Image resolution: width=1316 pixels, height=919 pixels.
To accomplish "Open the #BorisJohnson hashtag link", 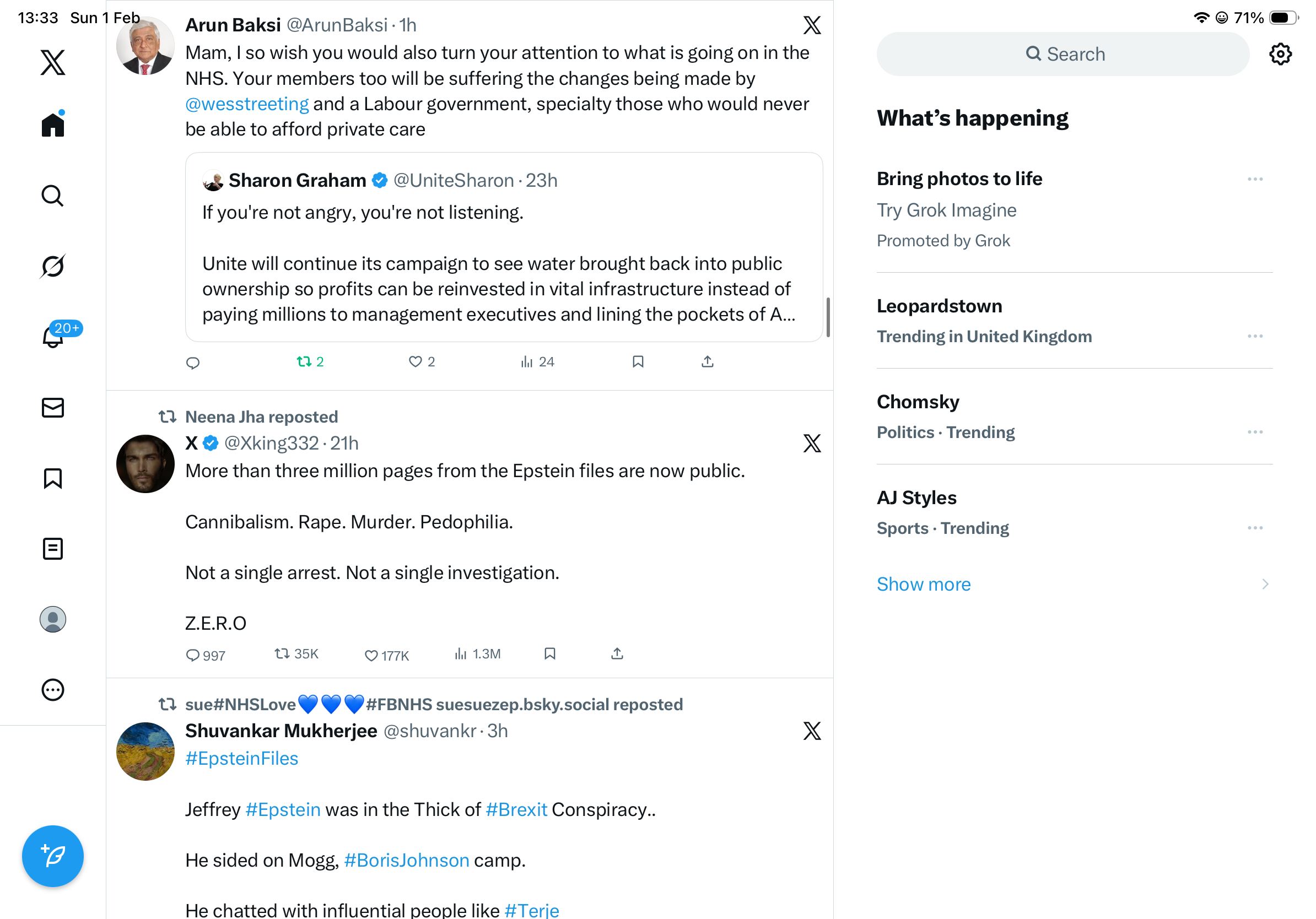I will [x=406, y=860].
